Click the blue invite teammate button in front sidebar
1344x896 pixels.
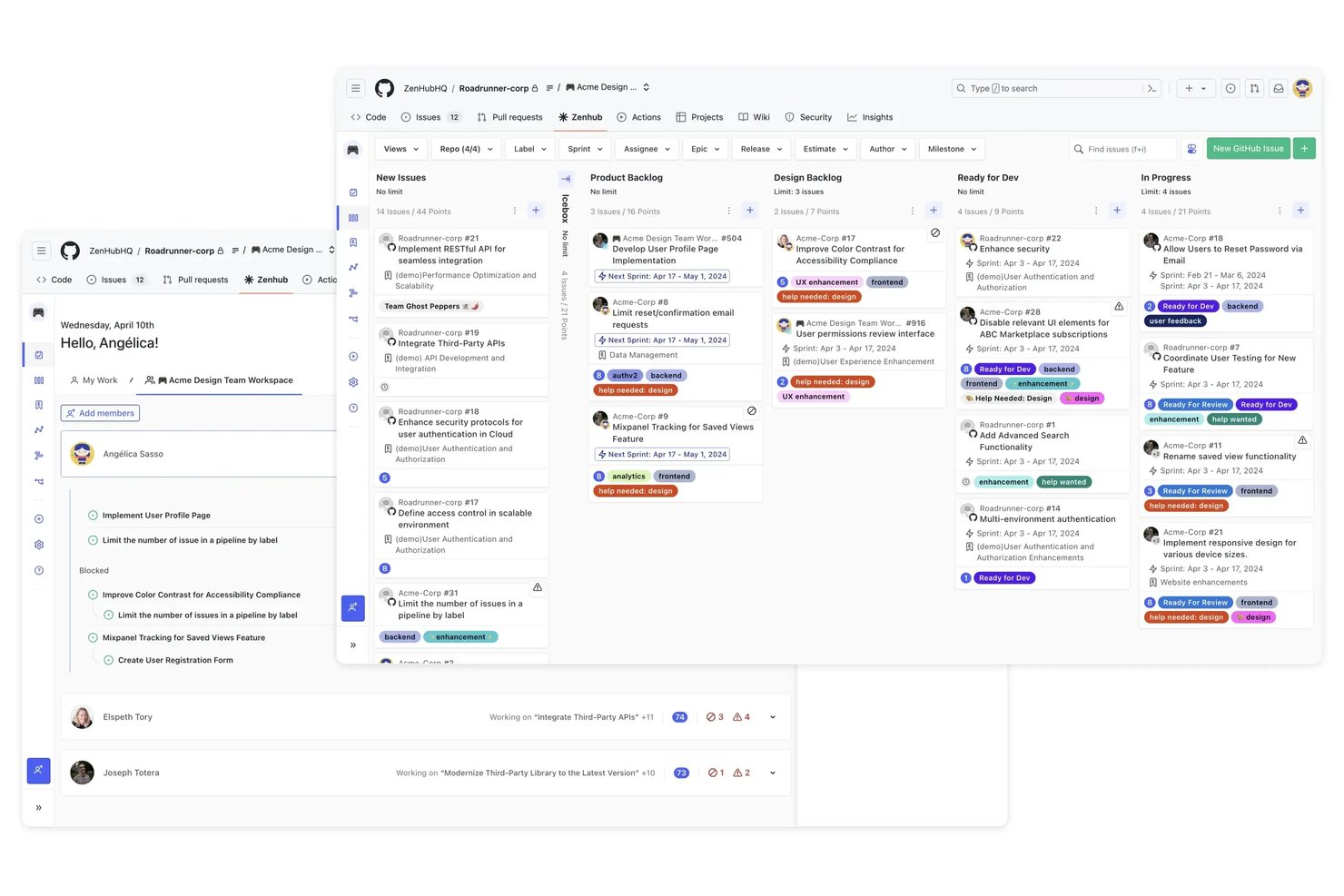353,608
